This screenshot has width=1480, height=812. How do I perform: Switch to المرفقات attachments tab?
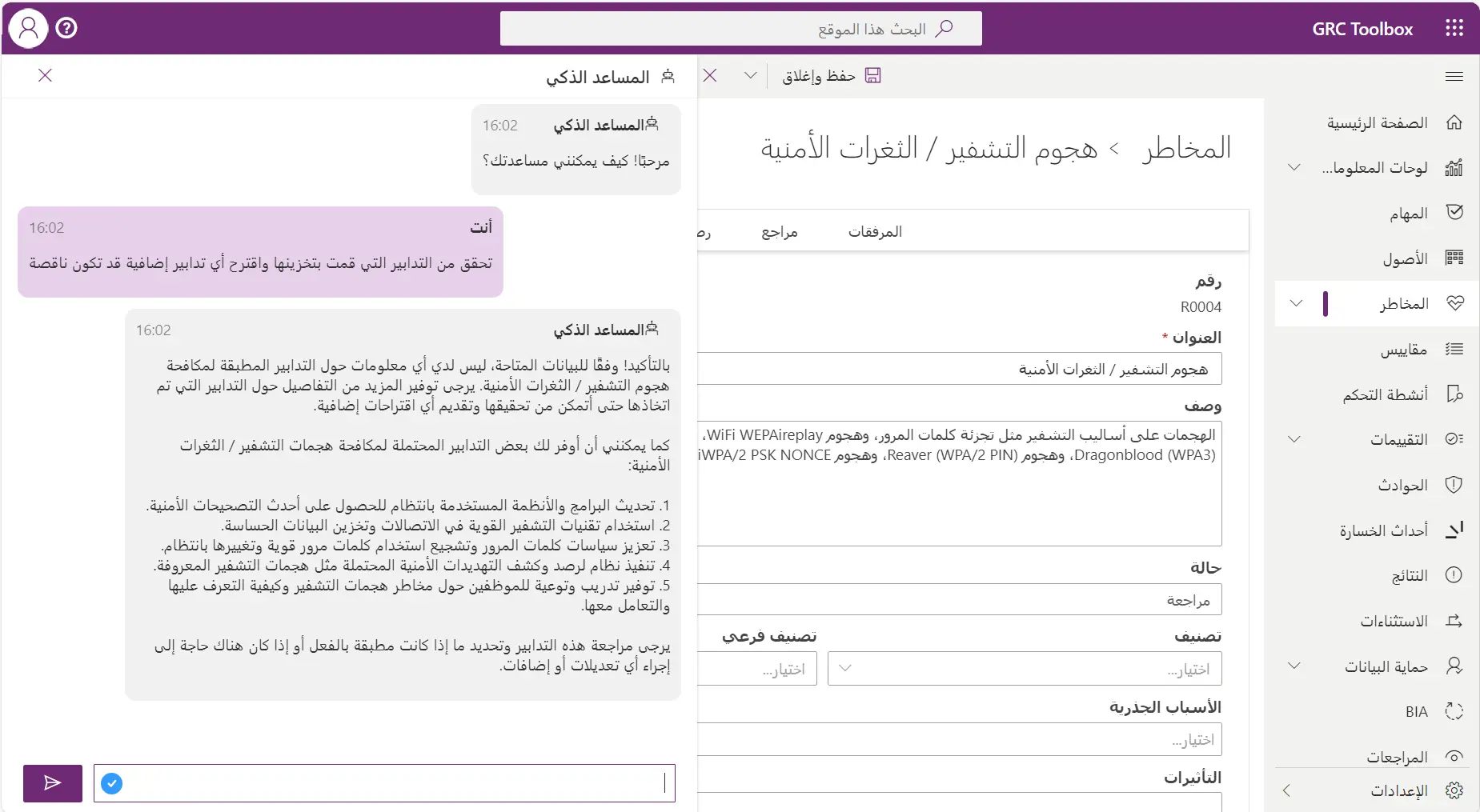tap(875, 232)
